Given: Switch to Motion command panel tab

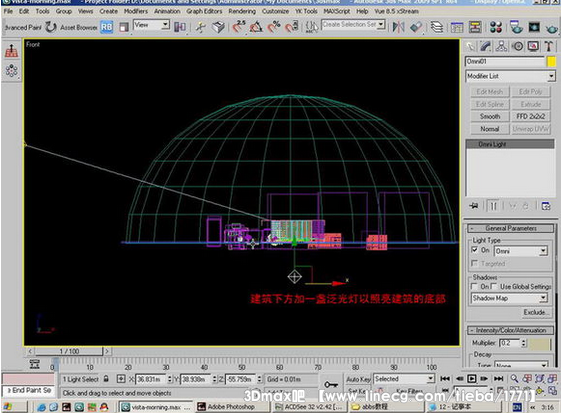Looking at the screenshot, I should point(518,46).
